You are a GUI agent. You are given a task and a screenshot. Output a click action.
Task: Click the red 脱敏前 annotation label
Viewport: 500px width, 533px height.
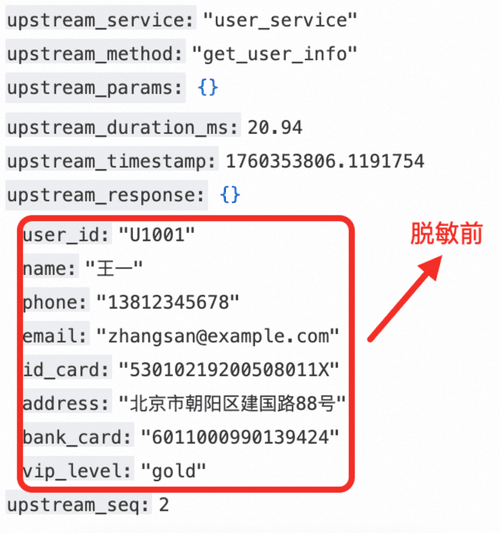coord(447,234)
